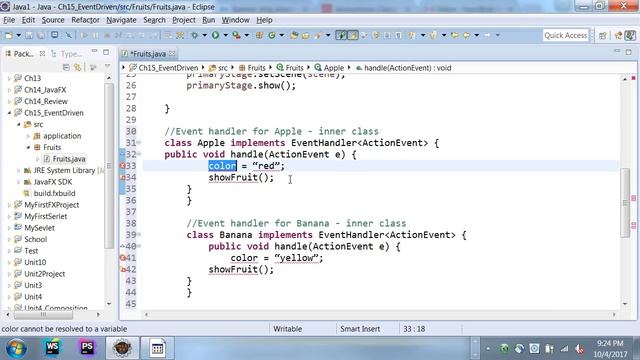Click the Terminate debug icon

[107, 36]
